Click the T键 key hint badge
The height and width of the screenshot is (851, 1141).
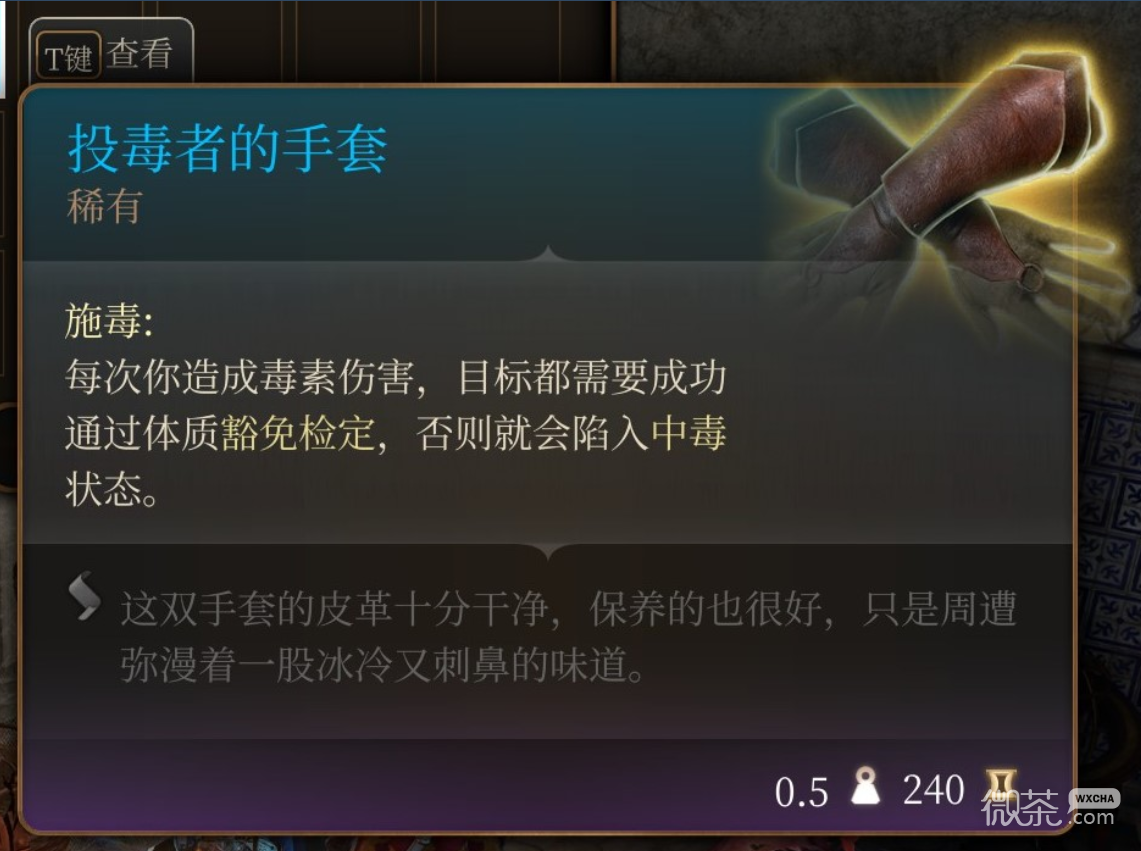click(x=68, y=56)
